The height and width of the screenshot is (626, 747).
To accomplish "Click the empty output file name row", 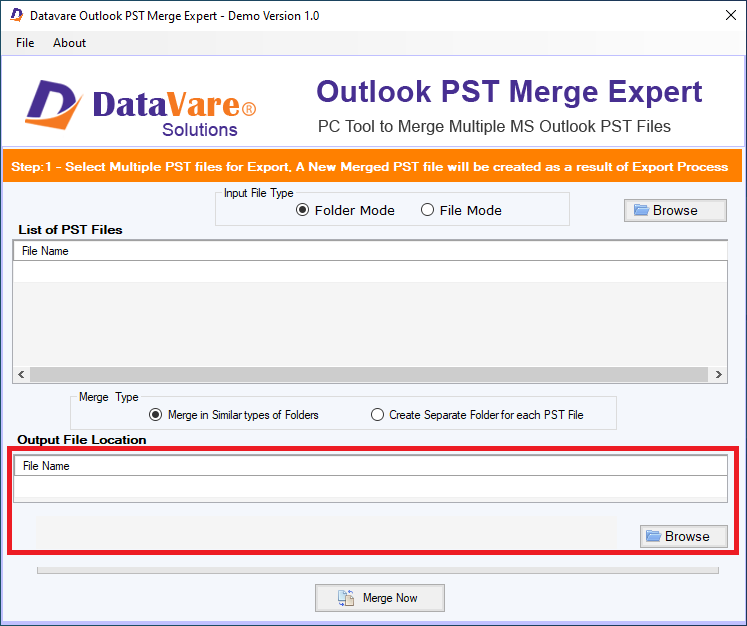I will 371,486.
